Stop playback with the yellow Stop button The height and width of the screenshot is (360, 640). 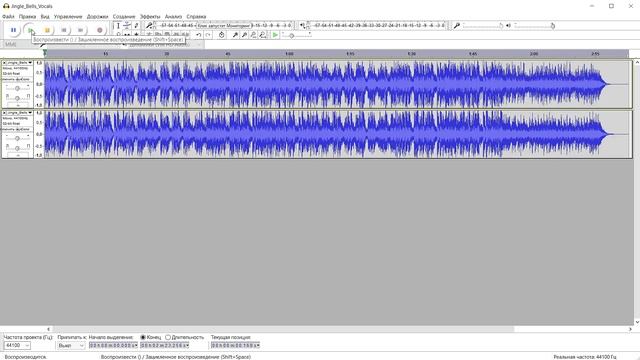[47, 30]
